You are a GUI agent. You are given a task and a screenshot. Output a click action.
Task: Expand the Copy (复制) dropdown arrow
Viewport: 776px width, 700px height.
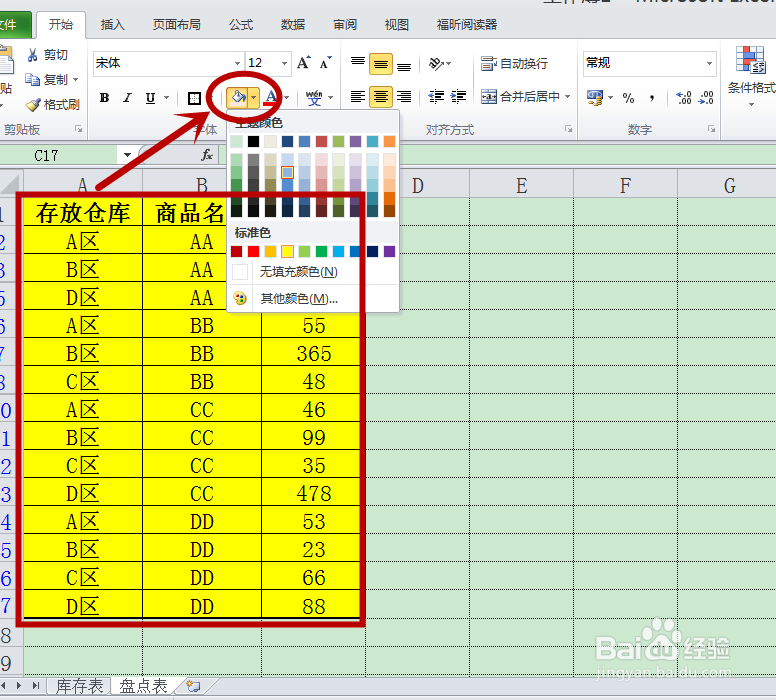pyautogui.click(x=75, y=79)
